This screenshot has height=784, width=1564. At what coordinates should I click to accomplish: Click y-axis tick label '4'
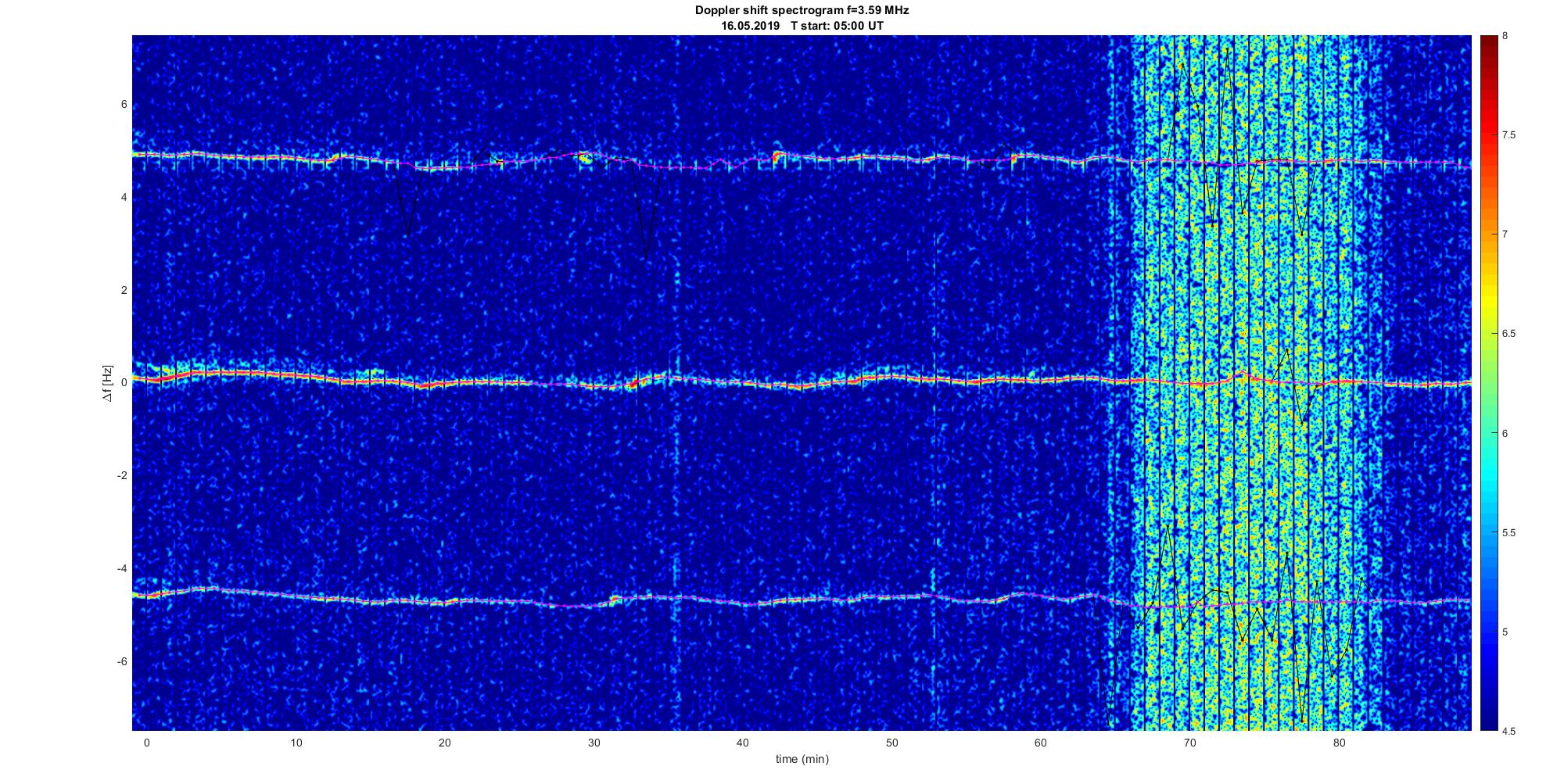point(124,198)
